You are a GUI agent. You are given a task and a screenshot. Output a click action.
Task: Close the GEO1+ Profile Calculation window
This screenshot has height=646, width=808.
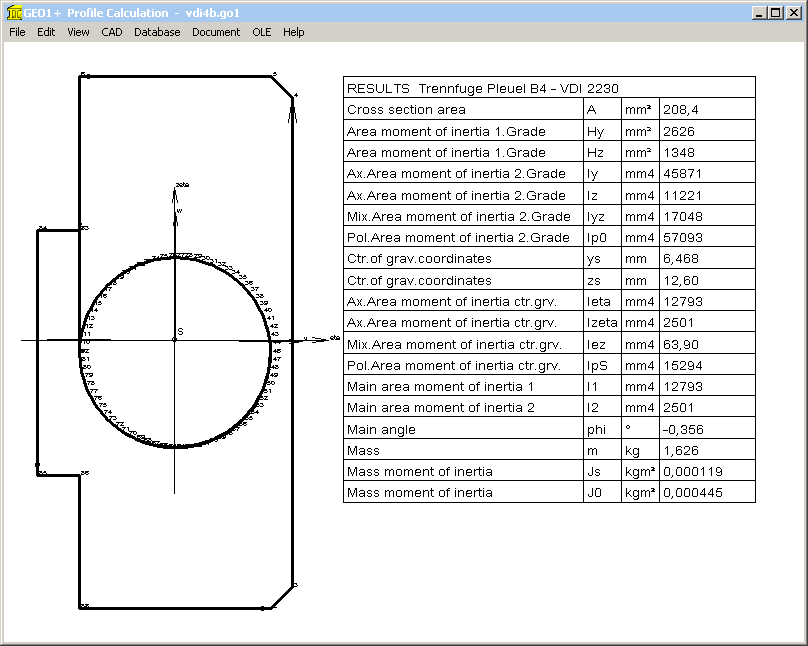coord(792,13)
